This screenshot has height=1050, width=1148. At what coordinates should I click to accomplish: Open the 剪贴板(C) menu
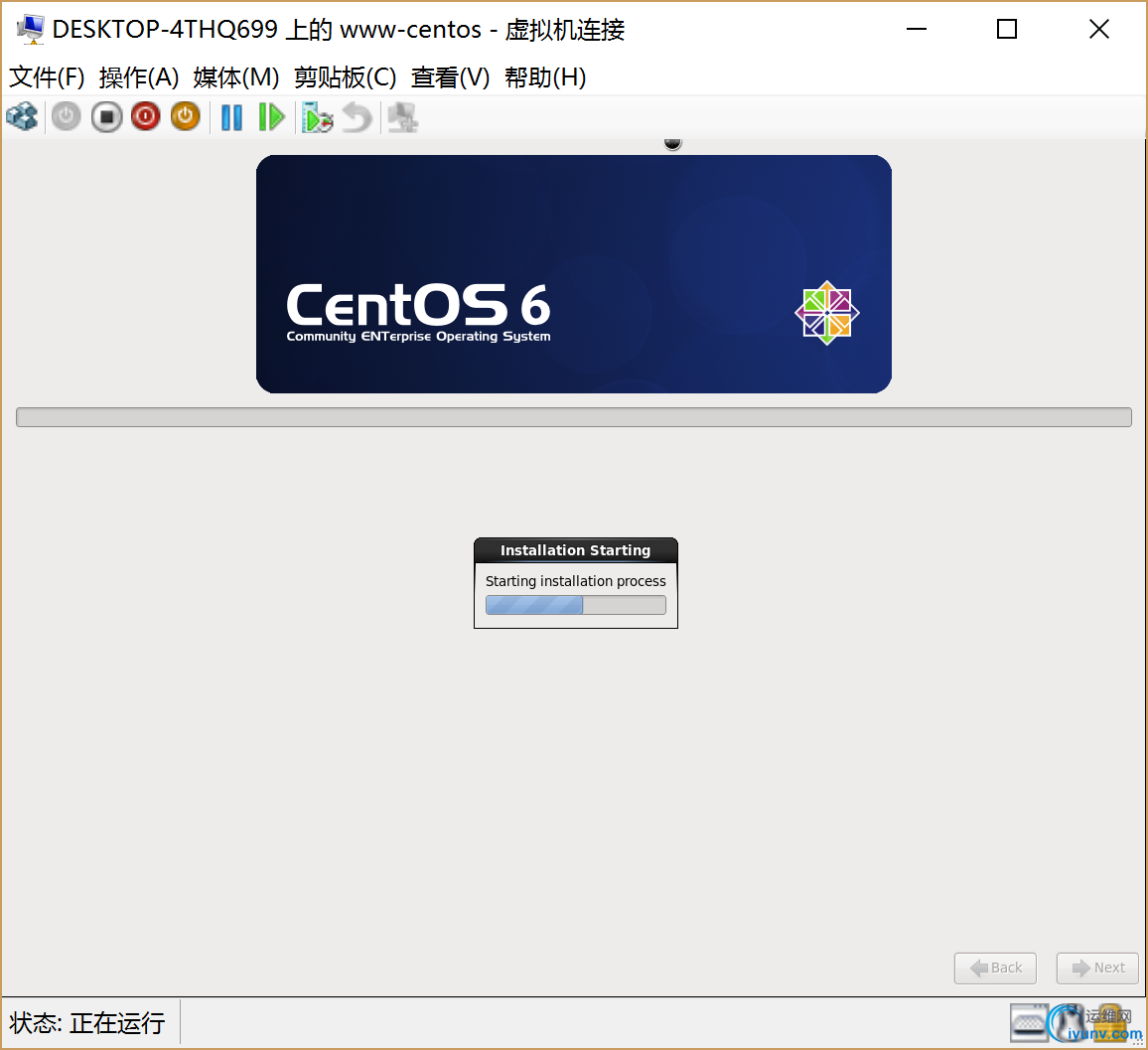click(x=345, y=76)
